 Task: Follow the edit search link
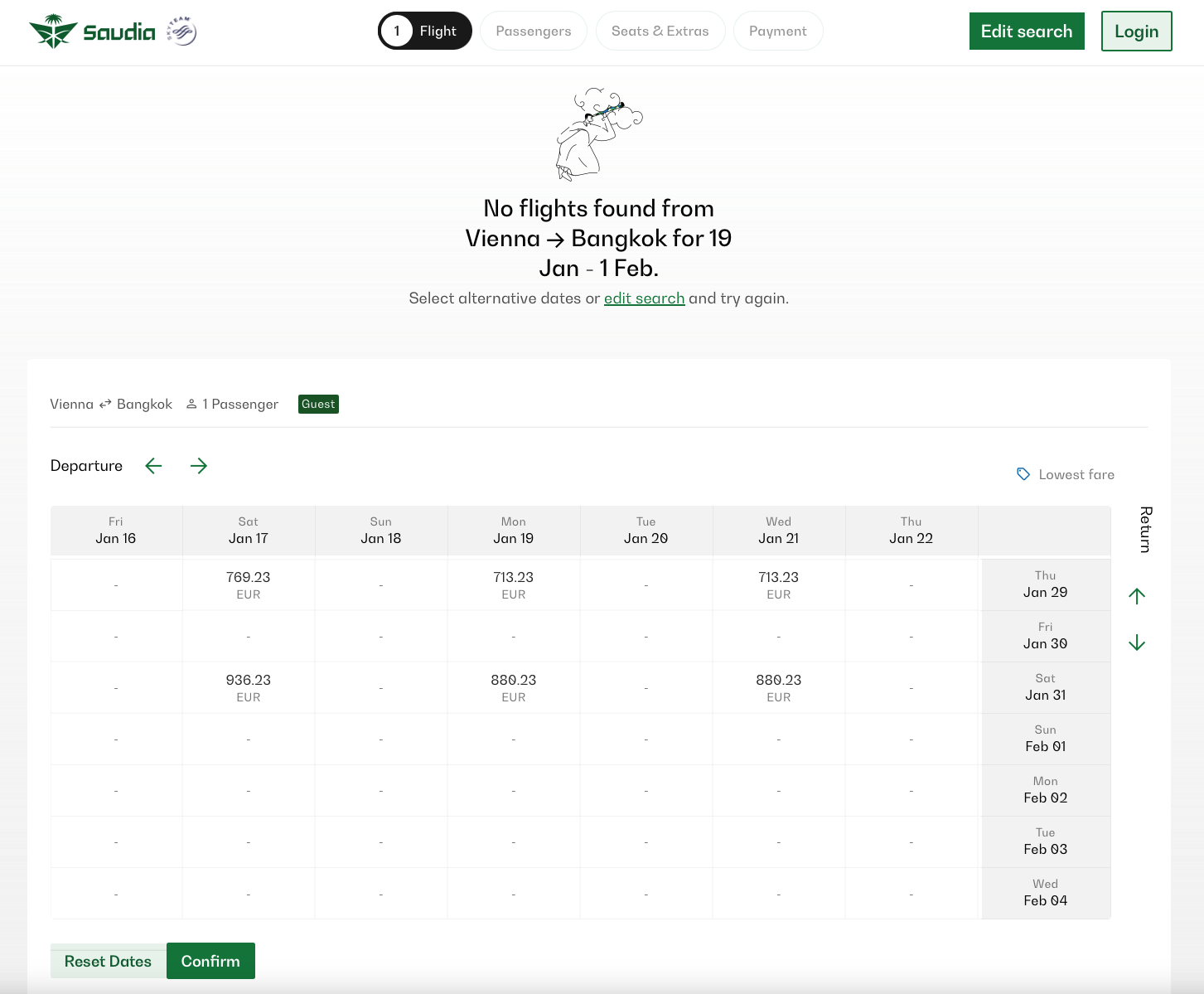tap(645, 298)
